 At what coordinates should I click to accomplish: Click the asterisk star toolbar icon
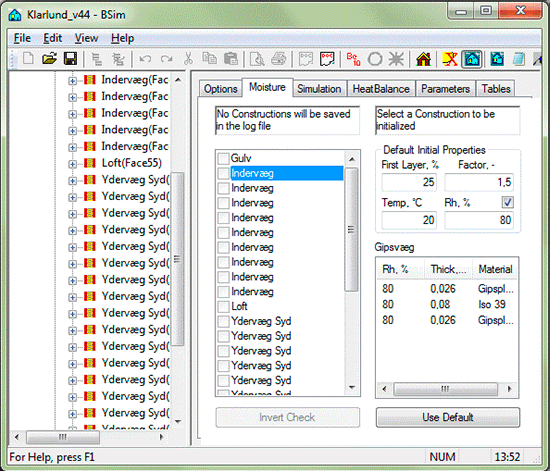[396, 59]
